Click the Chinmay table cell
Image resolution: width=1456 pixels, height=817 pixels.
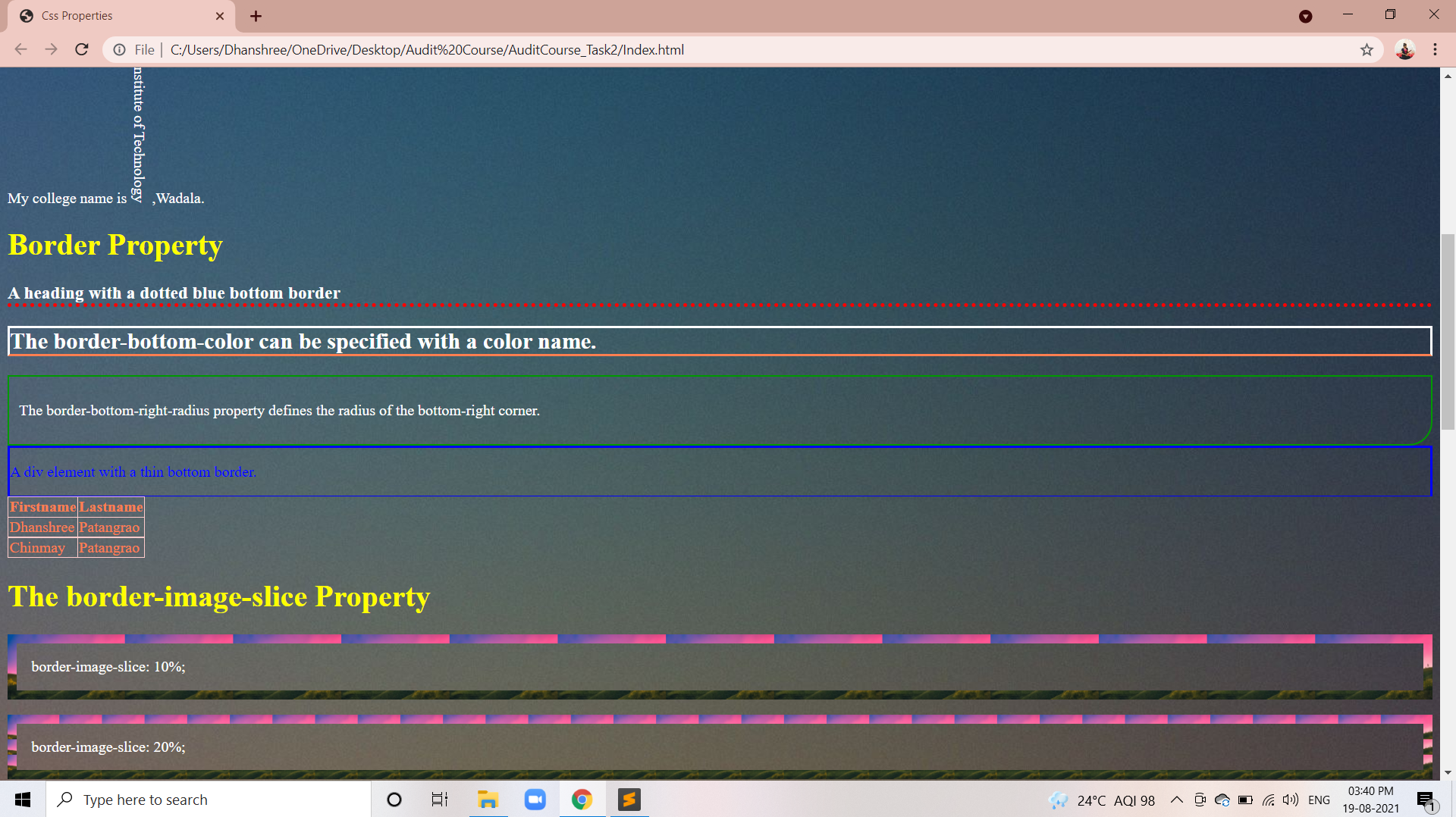[42, 548]
